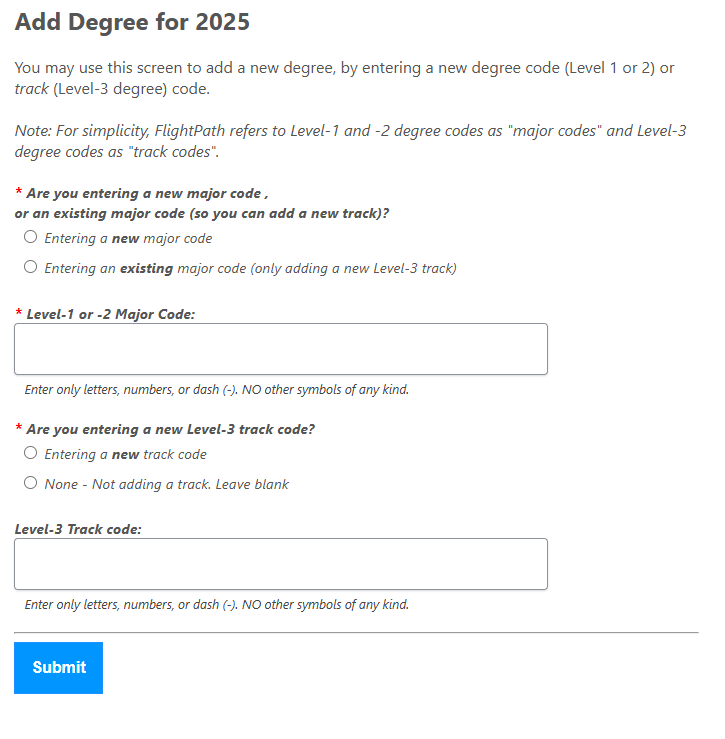Click the helper text below the Track code field
This screenshot has height=739, width=725.
(216, 605)
